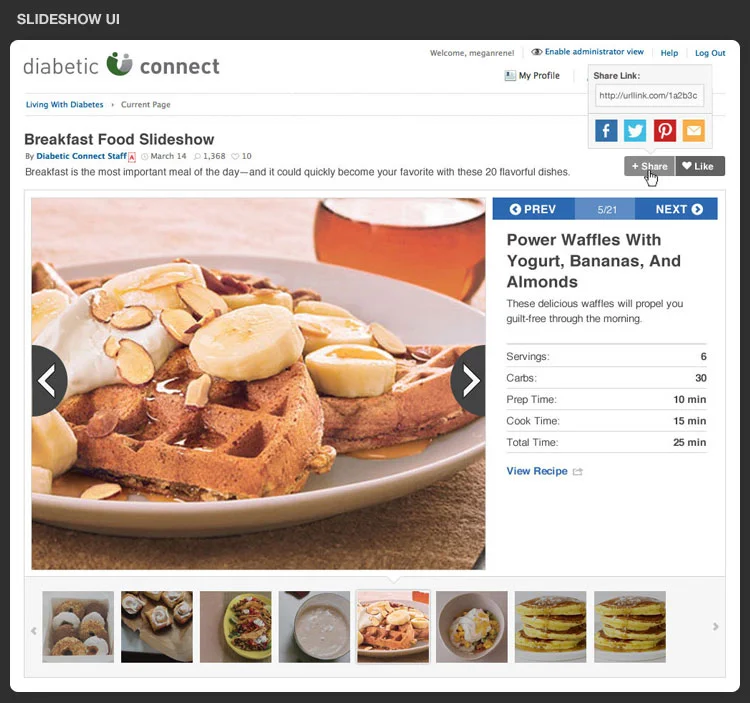Go to PREV slide
This screenshot has height=703, width=750.
533,209
